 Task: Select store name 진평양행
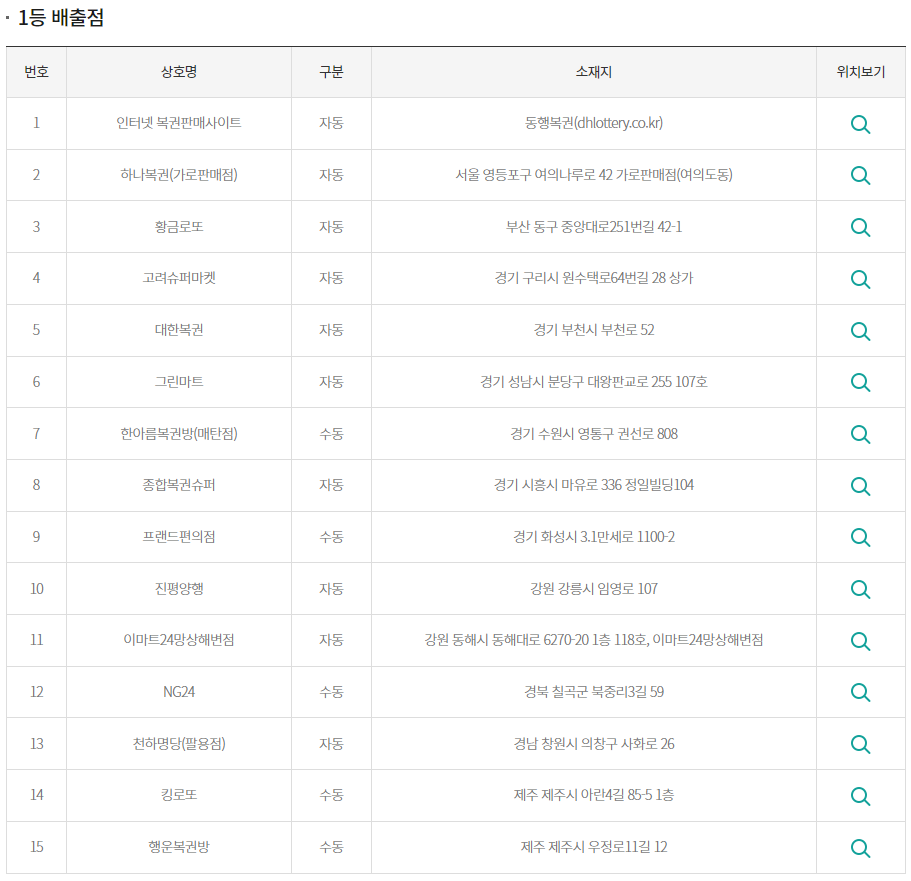(179, 588)
